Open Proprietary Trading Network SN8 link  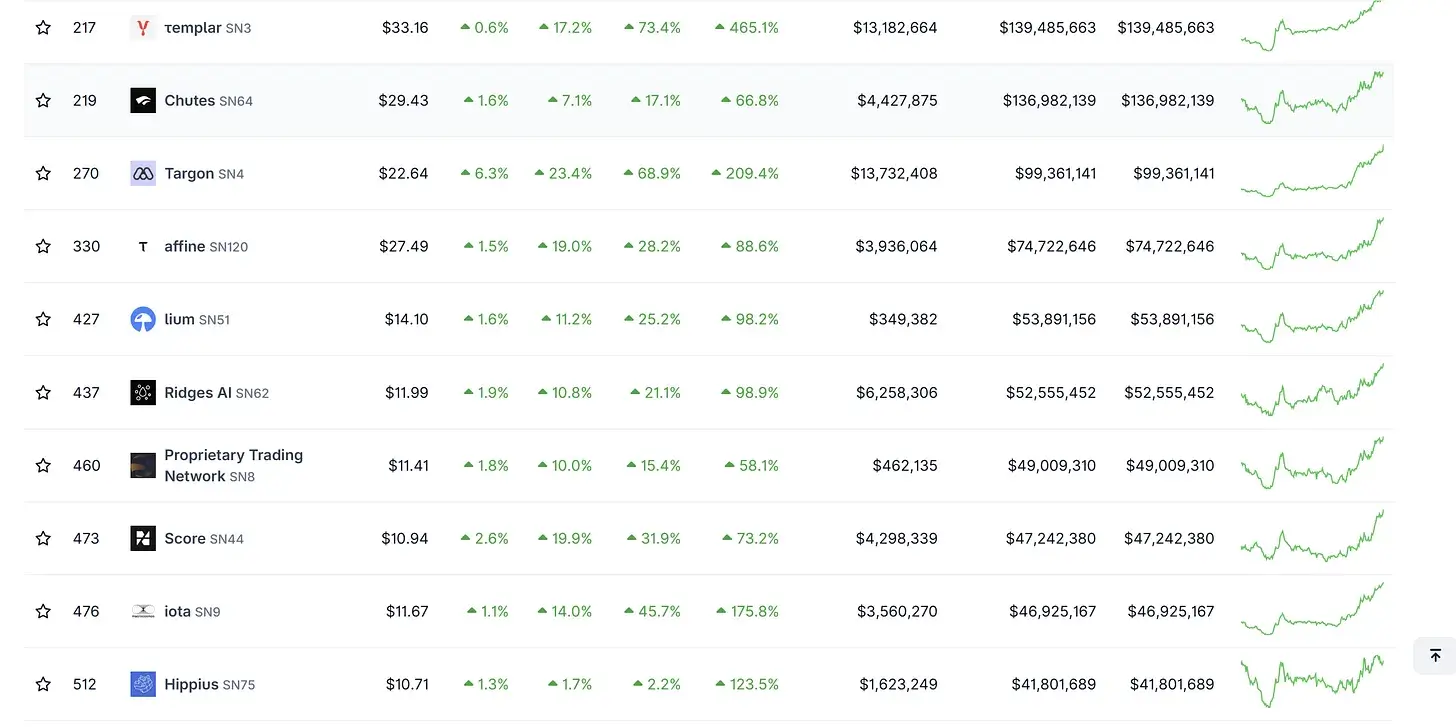point(233,466)
